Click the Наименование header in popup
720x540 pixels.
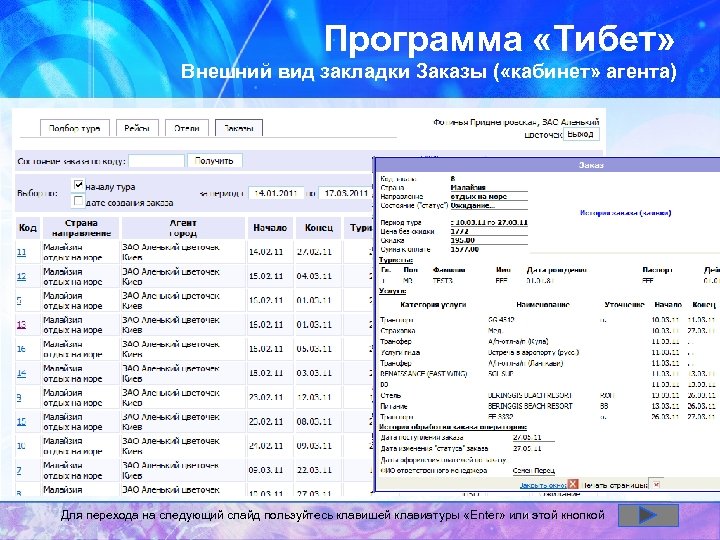click(x=543, y=304)
